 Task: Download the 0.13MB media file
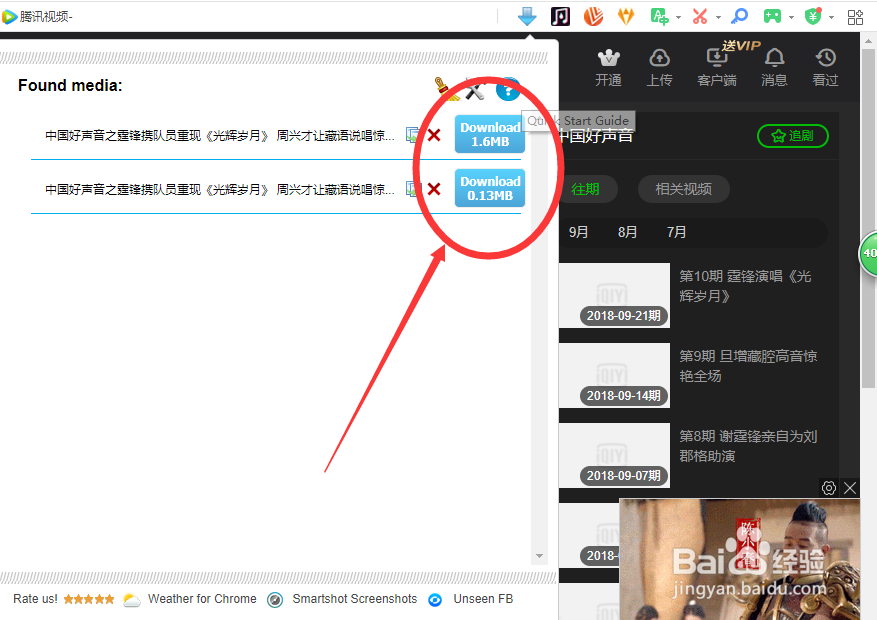click(x=490, y=188)
